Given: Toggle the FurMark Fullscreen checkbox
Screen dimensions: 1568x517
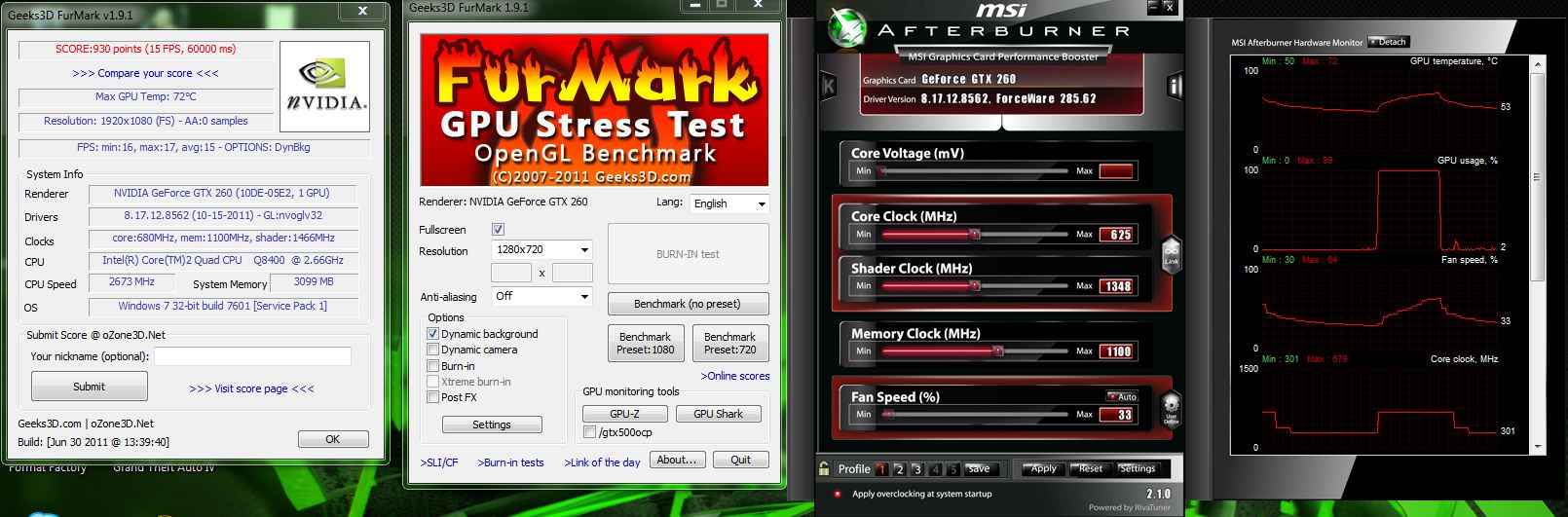Looking at the screenshot, I should coord(498,230).
